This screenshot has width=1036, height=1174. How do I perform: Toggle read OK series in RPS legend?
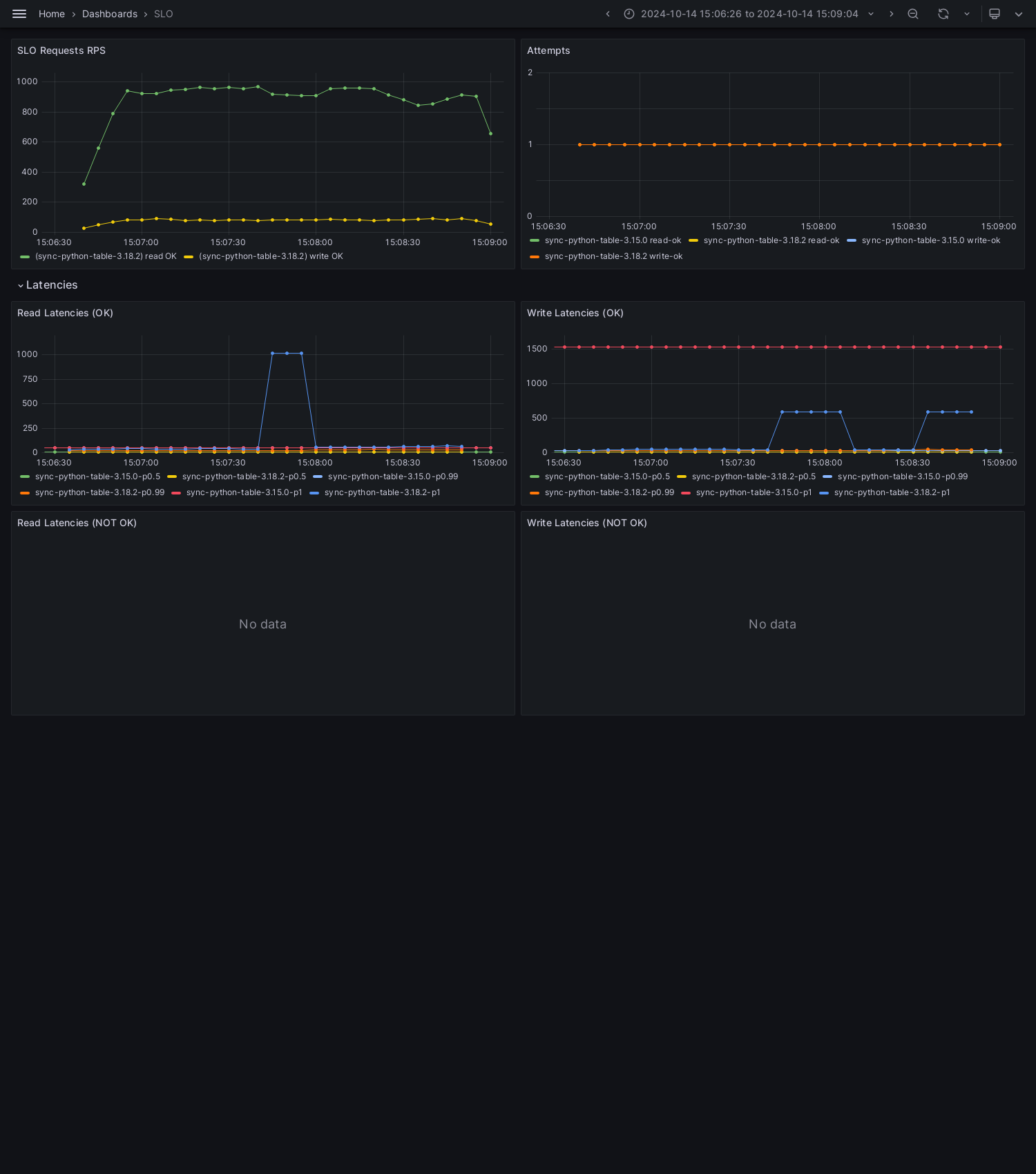coord(106,256)
